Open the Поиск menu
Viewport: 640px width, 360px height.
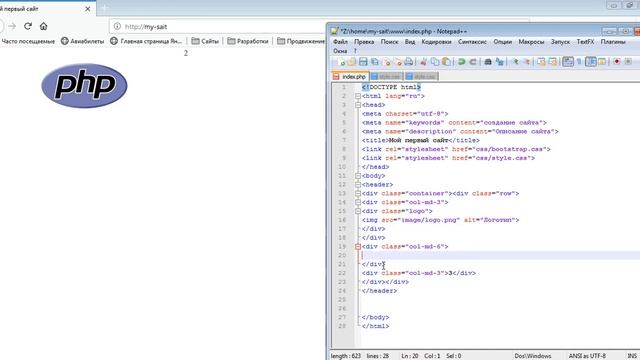point(389,42)
